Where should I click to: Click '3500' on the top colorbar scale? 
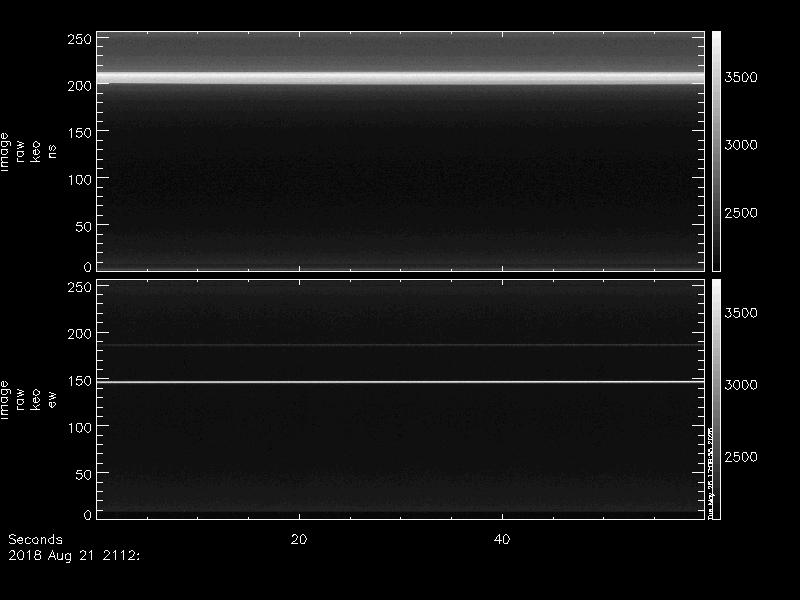[x=741, y=78]
